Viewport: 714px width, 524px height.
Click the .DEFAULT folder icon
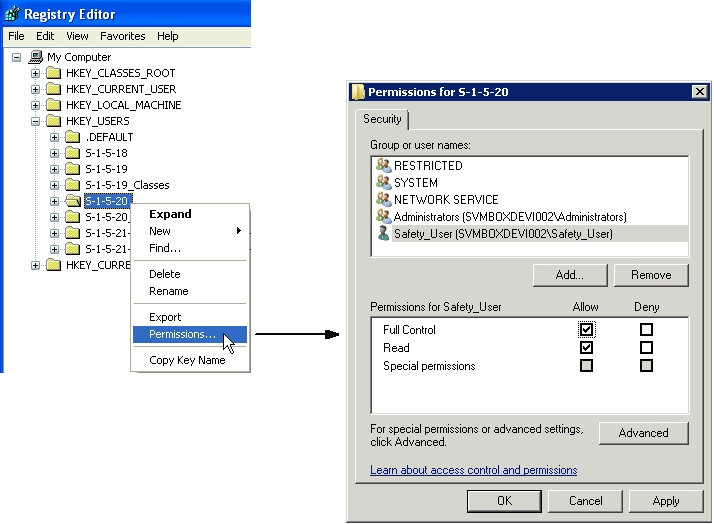(72, 137)
